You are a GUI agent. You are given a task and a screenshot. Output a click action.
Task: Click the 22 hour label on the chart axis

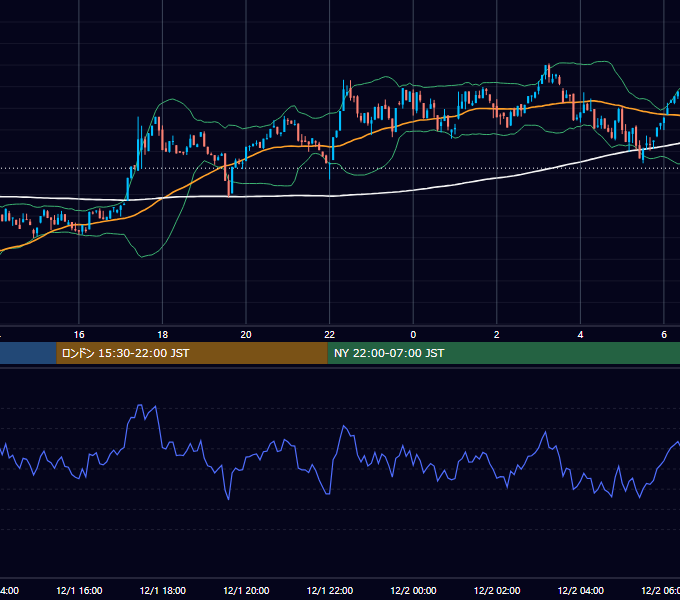[330, 335]
